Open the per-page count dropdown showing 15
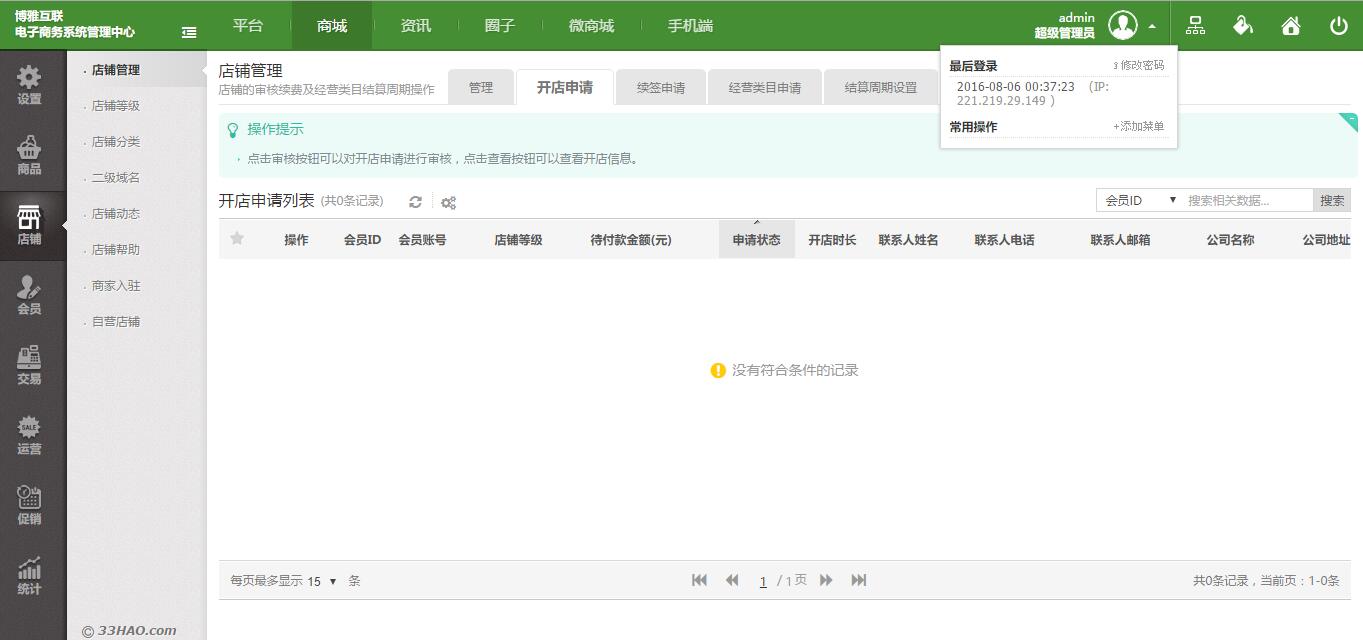The image size is (1363, 640). click(x=322, y=581)
